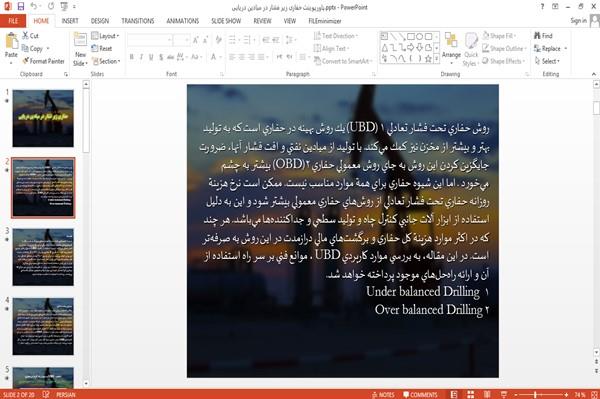600x399 pixels.
Task: Toggle Italic formatting in Font group
Action: coord(141,57)
